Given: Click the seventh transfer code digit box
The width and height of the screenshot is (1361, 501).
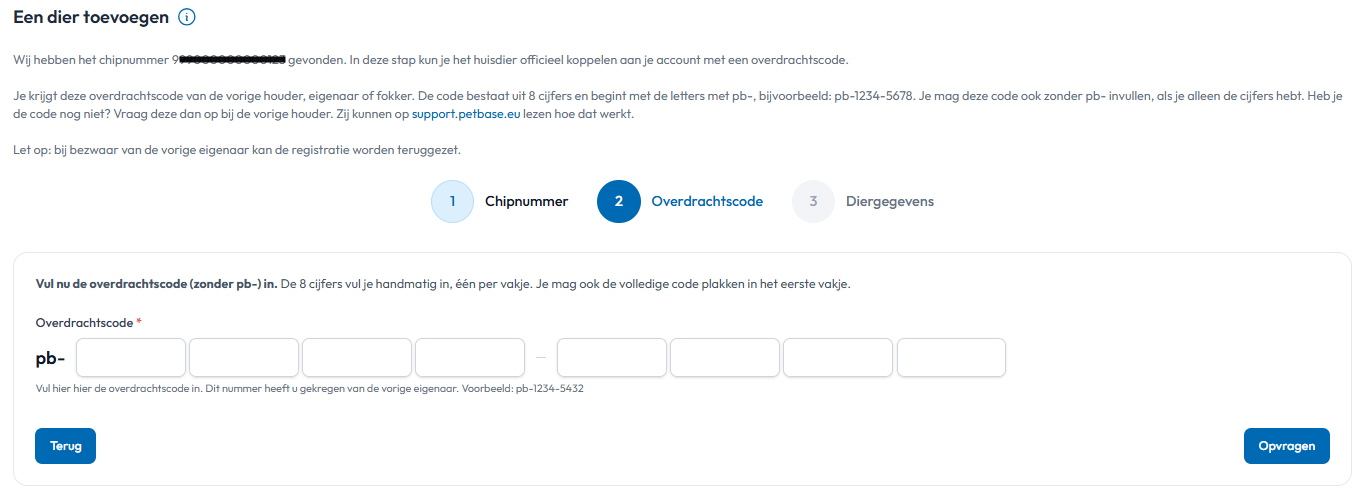Looking at the screenshot, I should [x=838, y=357].
